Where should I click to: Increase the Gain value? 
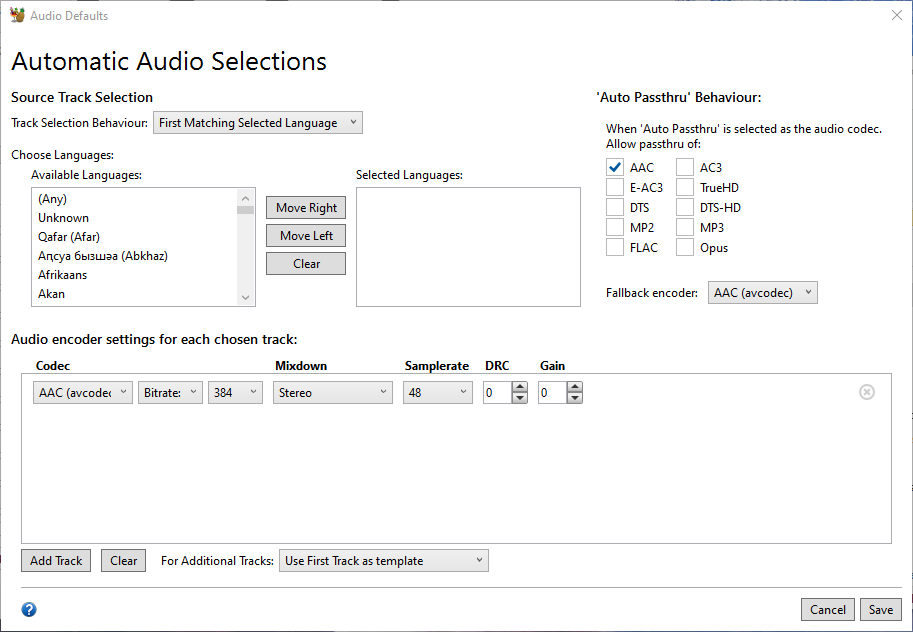point(574,387)
